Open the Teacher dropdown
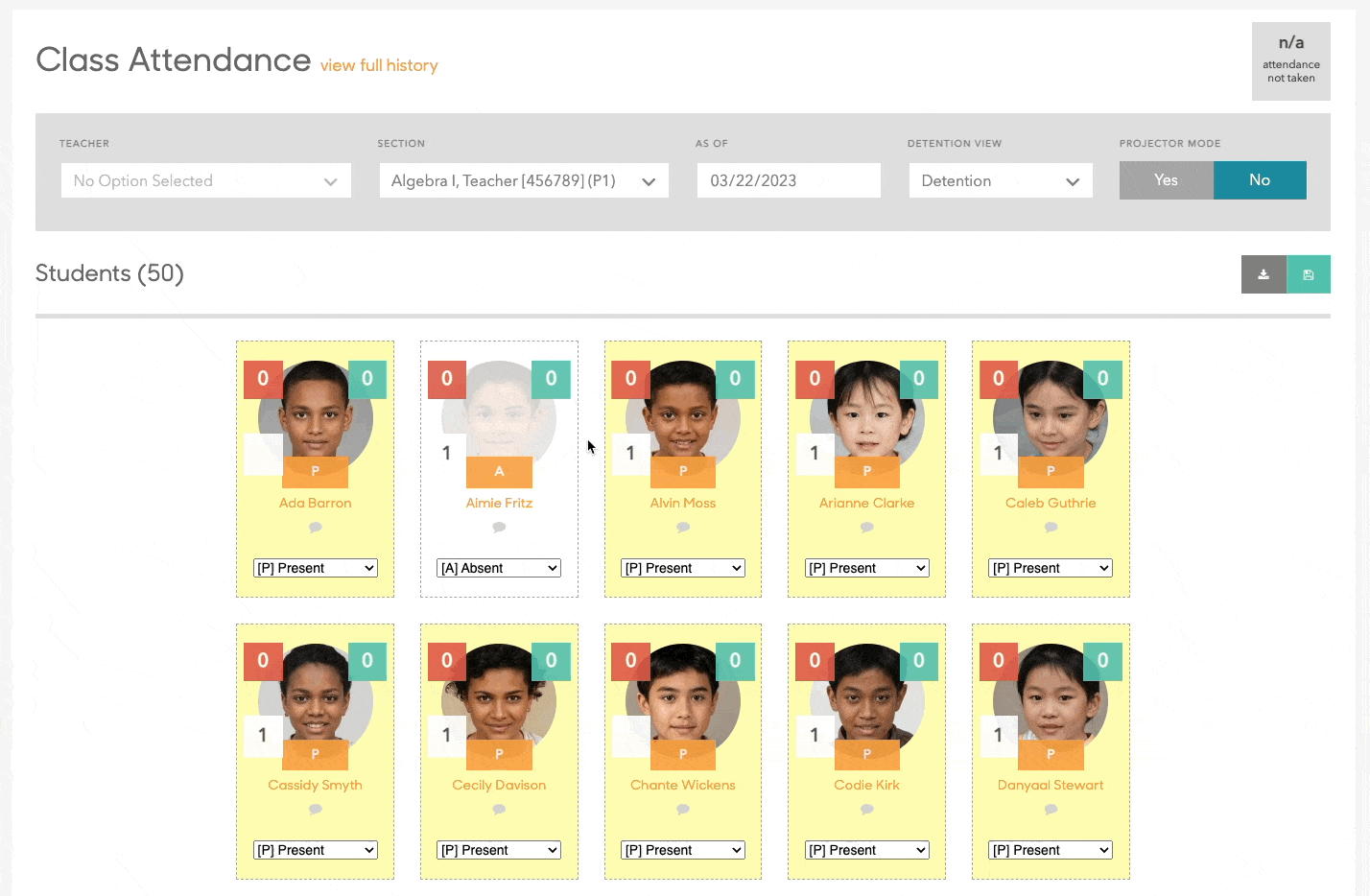 206,180
